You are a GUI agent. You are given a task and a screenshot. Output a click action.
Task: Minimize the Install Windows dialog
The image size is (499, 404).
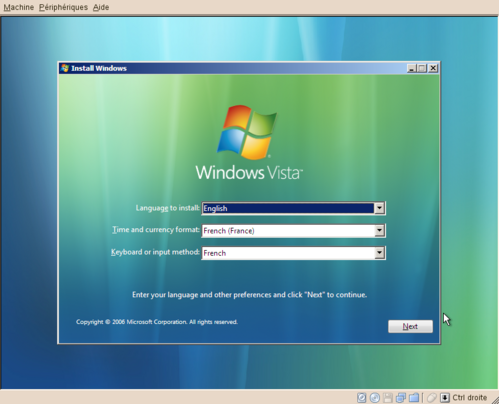[411, 68]
